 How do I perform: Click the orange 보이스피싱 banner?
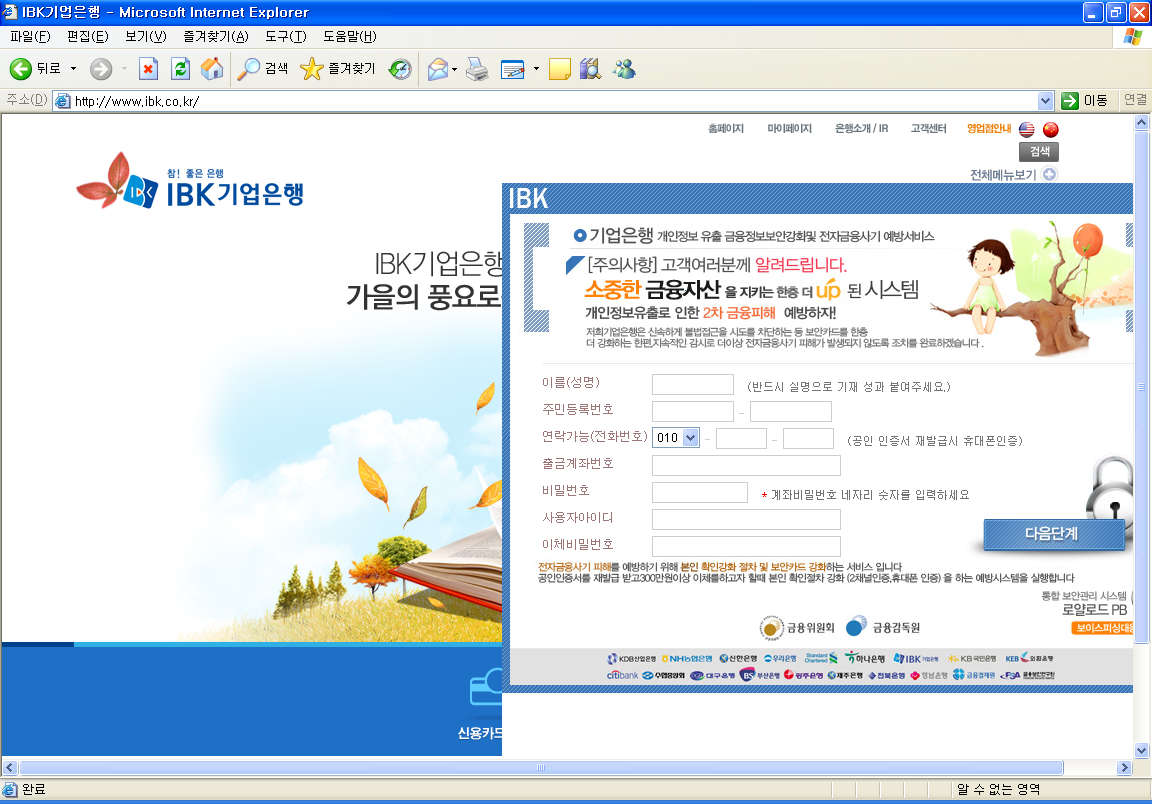pyautogui.click(x=1102, y=628)
